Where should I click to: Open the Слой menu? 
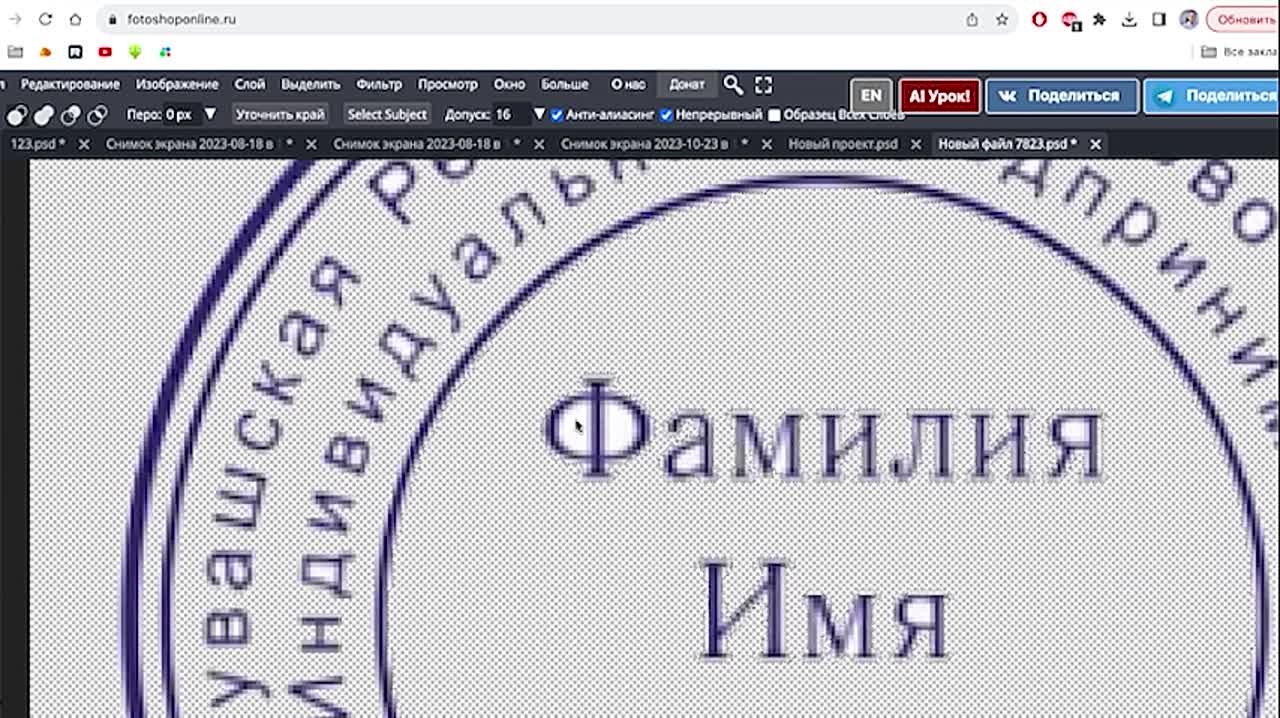coord(250,85)
